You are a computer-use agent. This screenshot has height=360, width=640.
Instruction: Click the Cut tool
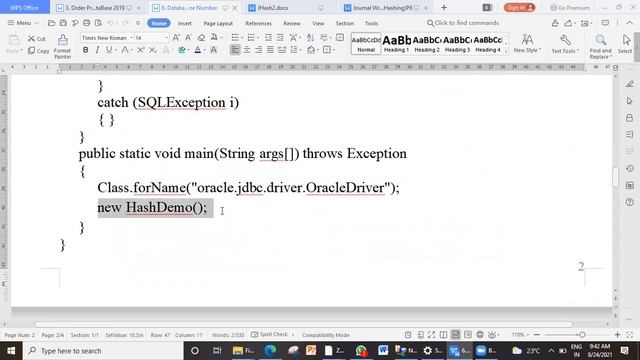click(x=37, y=38)
